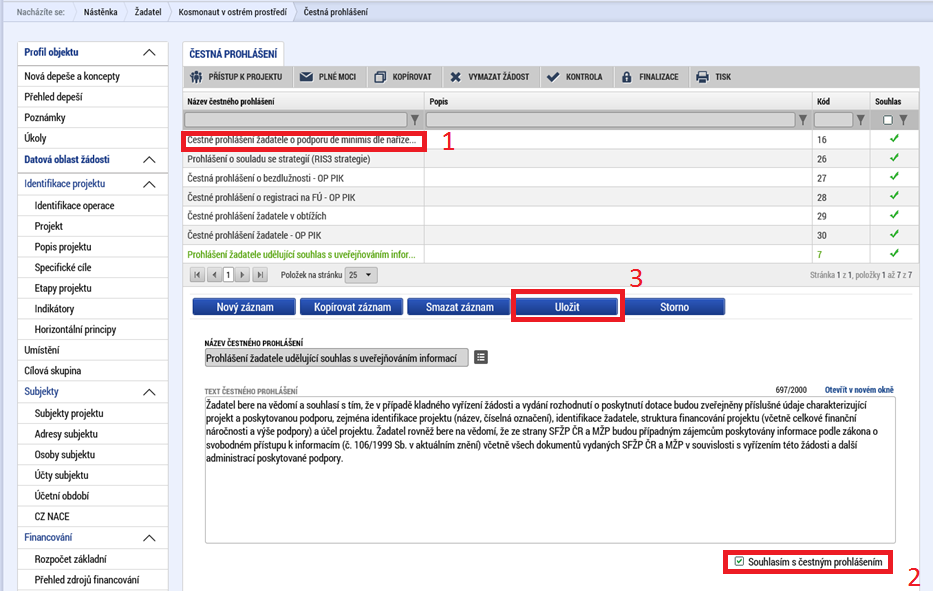
Task: Open Položek na stránku dropdown
Action: (x=361, y=275)
